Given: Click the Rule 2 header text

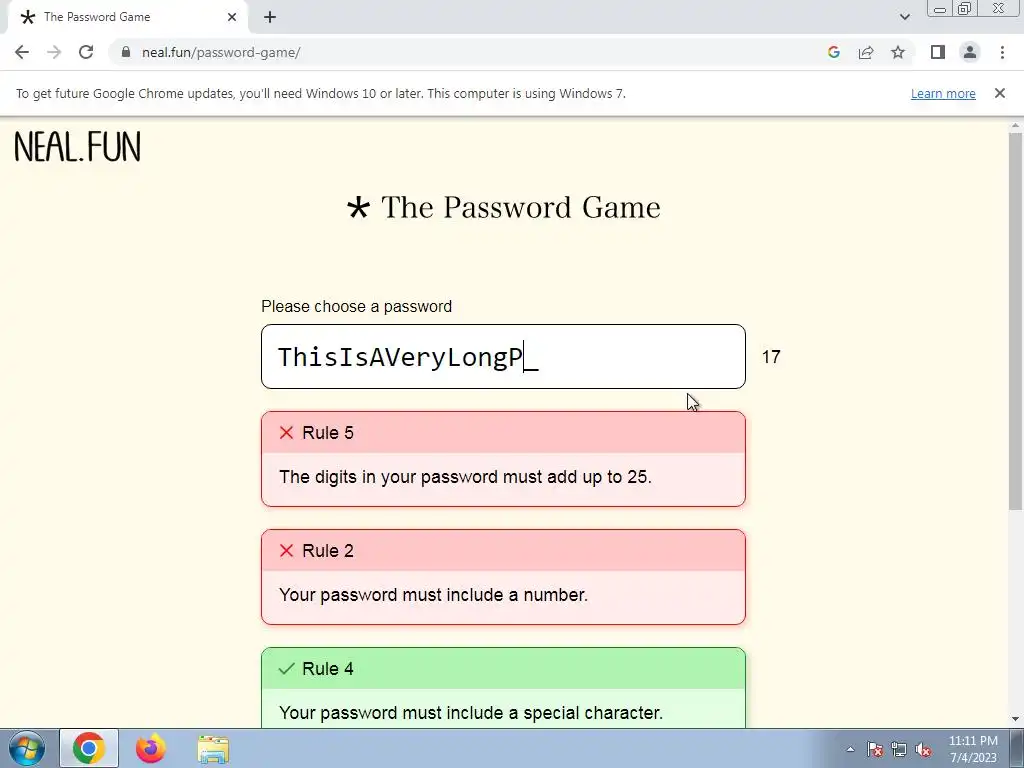Looking at the screenshot, I should 328,551.
